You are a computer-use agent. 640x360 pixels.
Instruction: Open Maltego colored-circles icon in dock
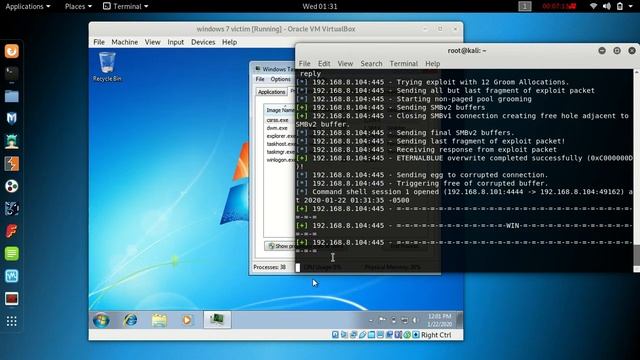(x=11, y=186)
